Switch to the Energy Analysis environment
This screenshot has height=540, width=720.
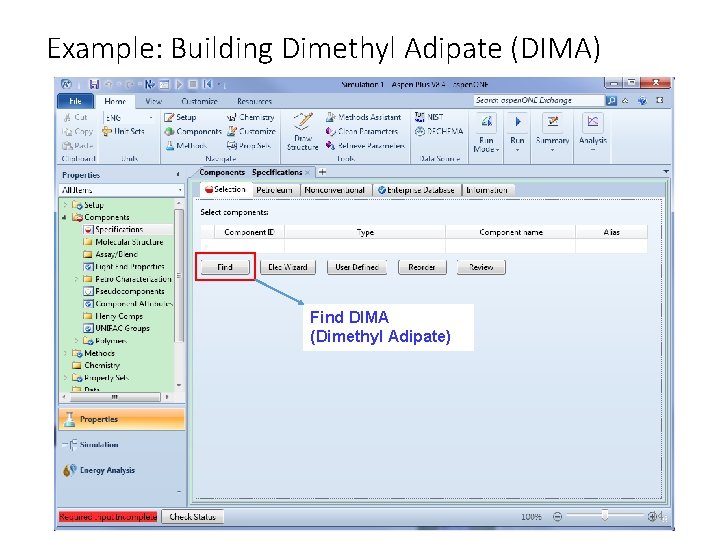coord(107,470)
